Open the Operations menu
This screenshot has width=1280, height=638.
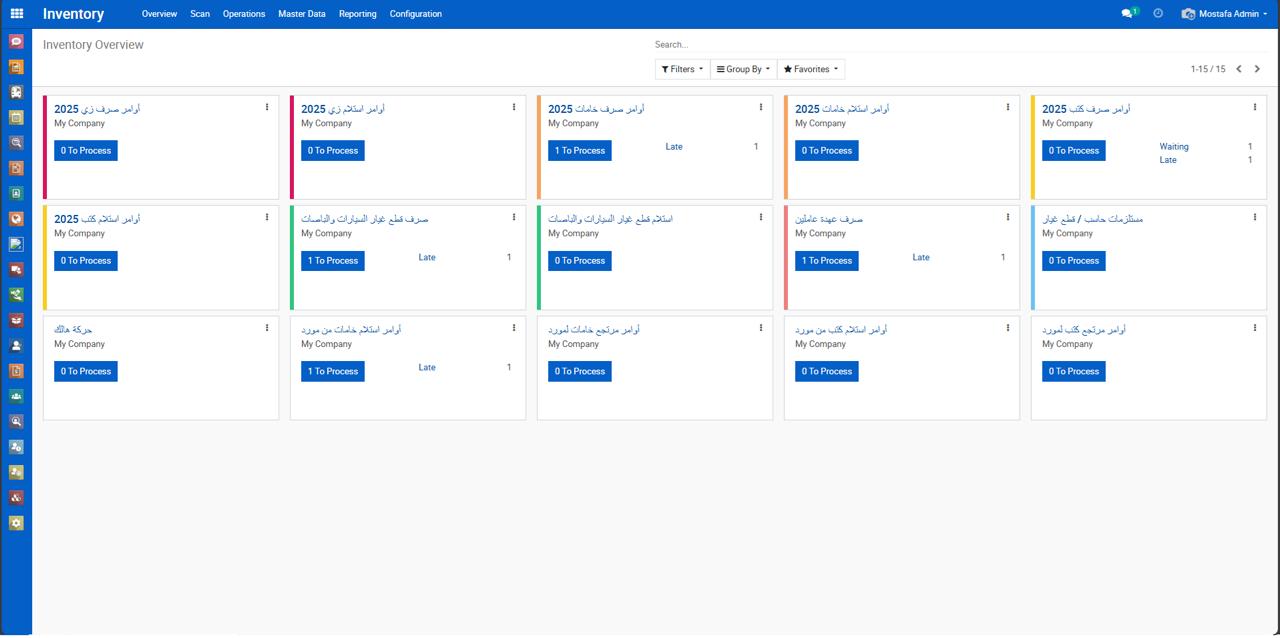(x=243, y=13)
